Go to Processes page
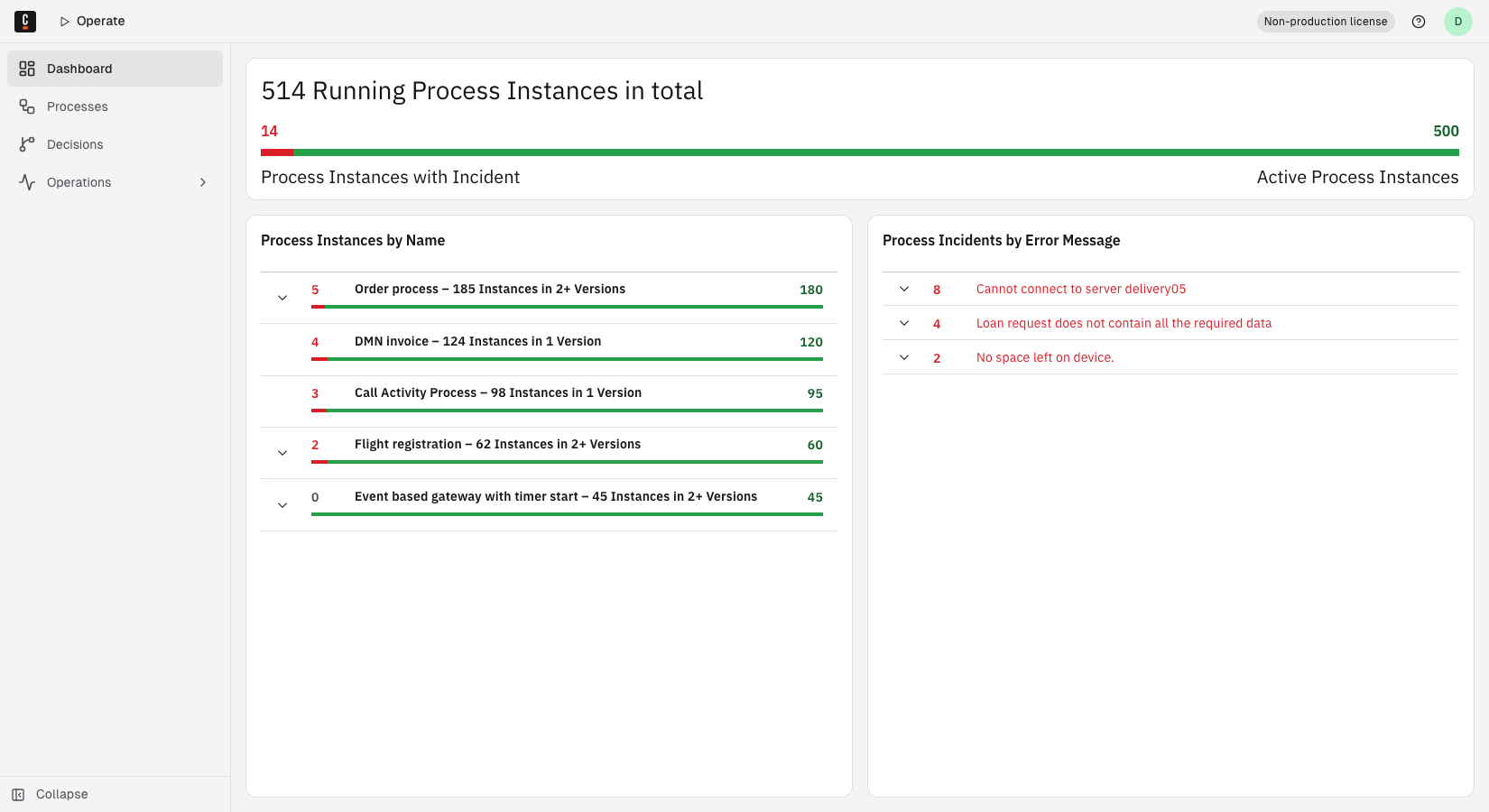1489x812 pixels. 115,106
